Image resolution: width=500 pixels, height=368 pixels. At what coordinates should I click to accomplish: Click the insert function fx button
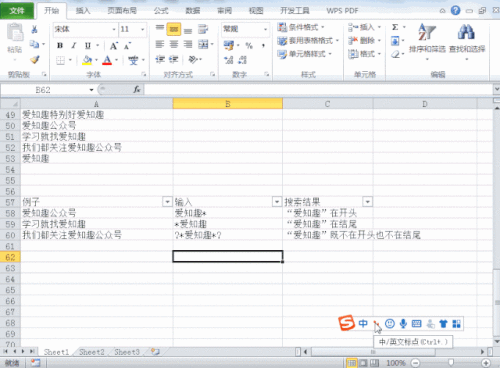click(x=137, y=90)
